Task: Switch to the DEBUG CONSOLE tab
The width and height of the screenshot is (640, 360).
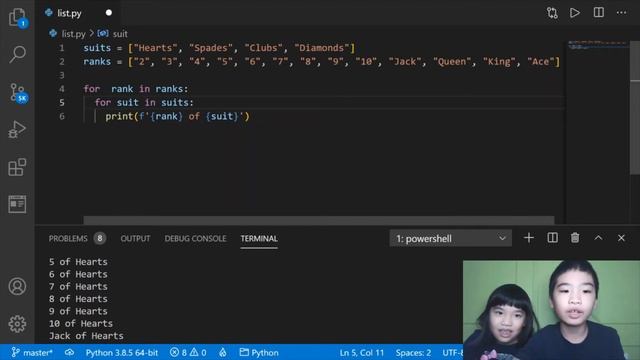Action: pos(195,238)
